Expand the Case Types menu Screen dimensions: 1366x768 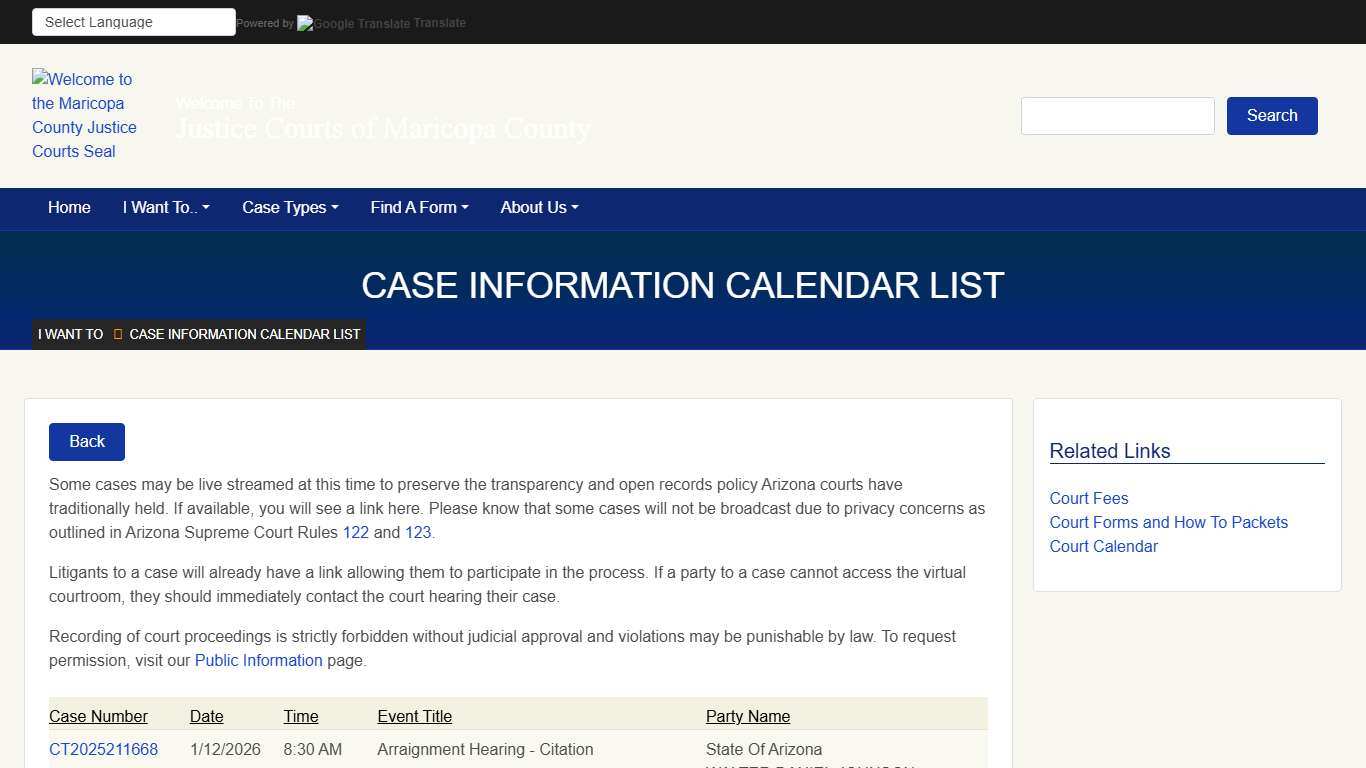[289, 208]
